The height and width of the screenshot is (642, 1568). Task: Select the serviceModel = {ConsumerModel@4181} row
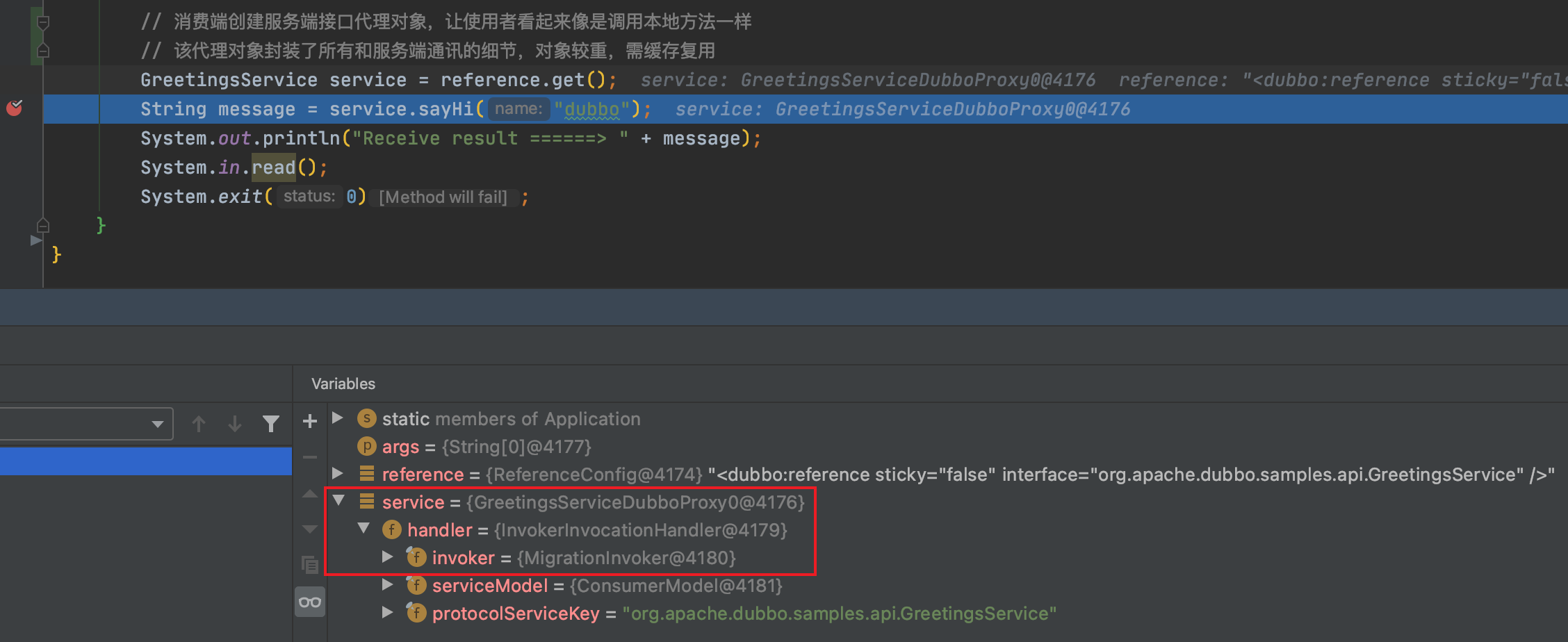[595, 586]
